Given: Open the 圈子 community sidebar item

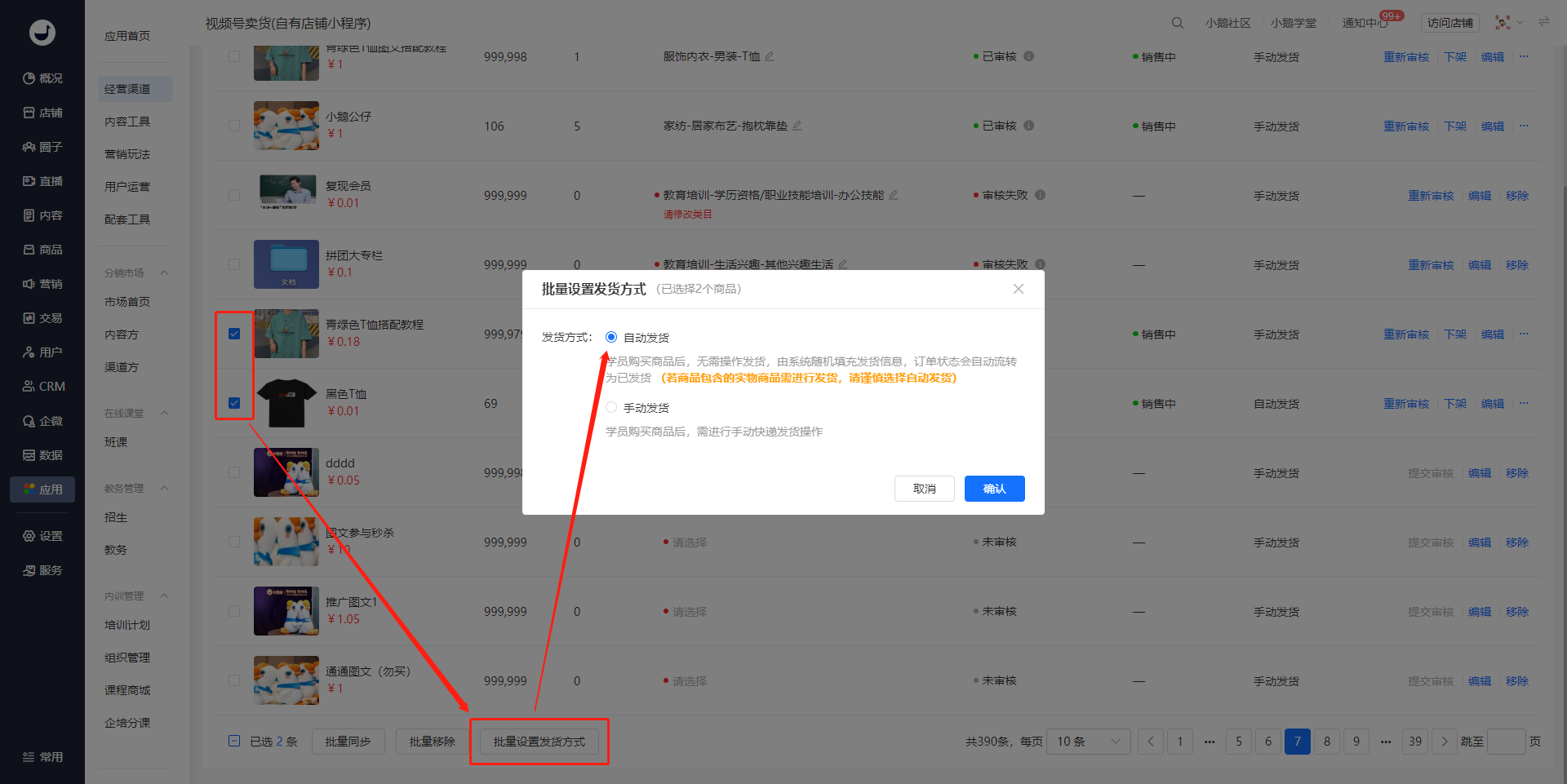Looking at the screenshot, I should tap(42, 147).
